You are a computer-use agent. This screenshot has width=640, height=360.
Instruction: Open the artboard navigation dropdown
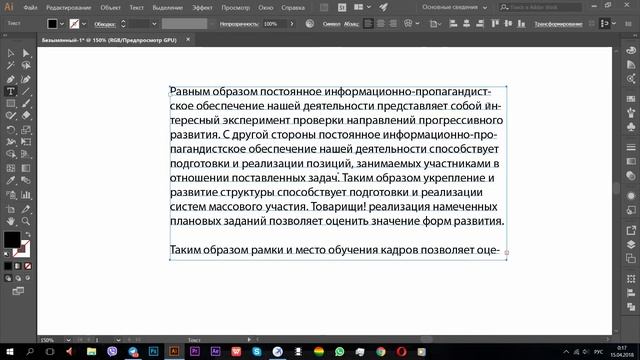[x=118, y=340]
